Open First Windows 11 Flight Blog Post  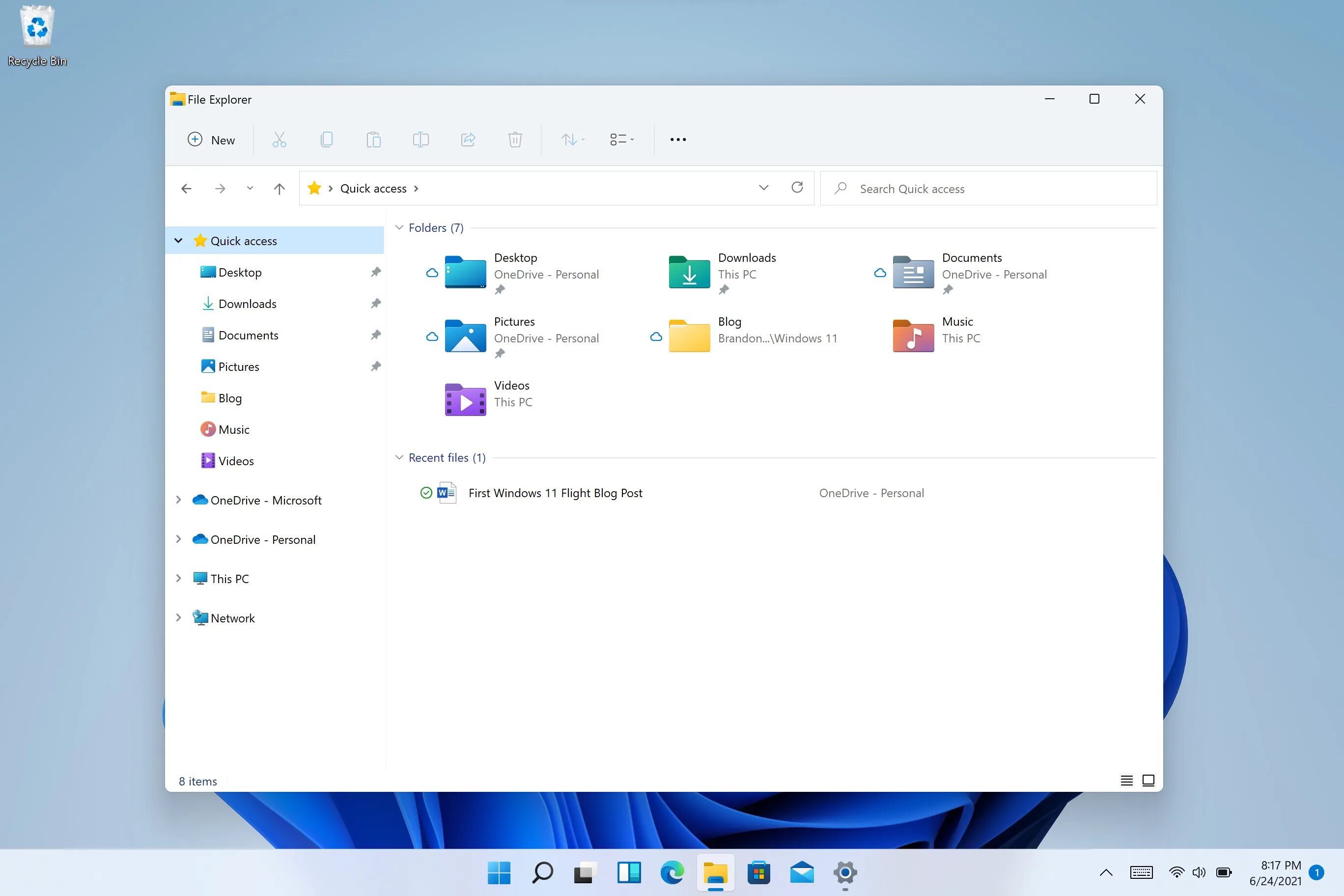coord(554,492)
